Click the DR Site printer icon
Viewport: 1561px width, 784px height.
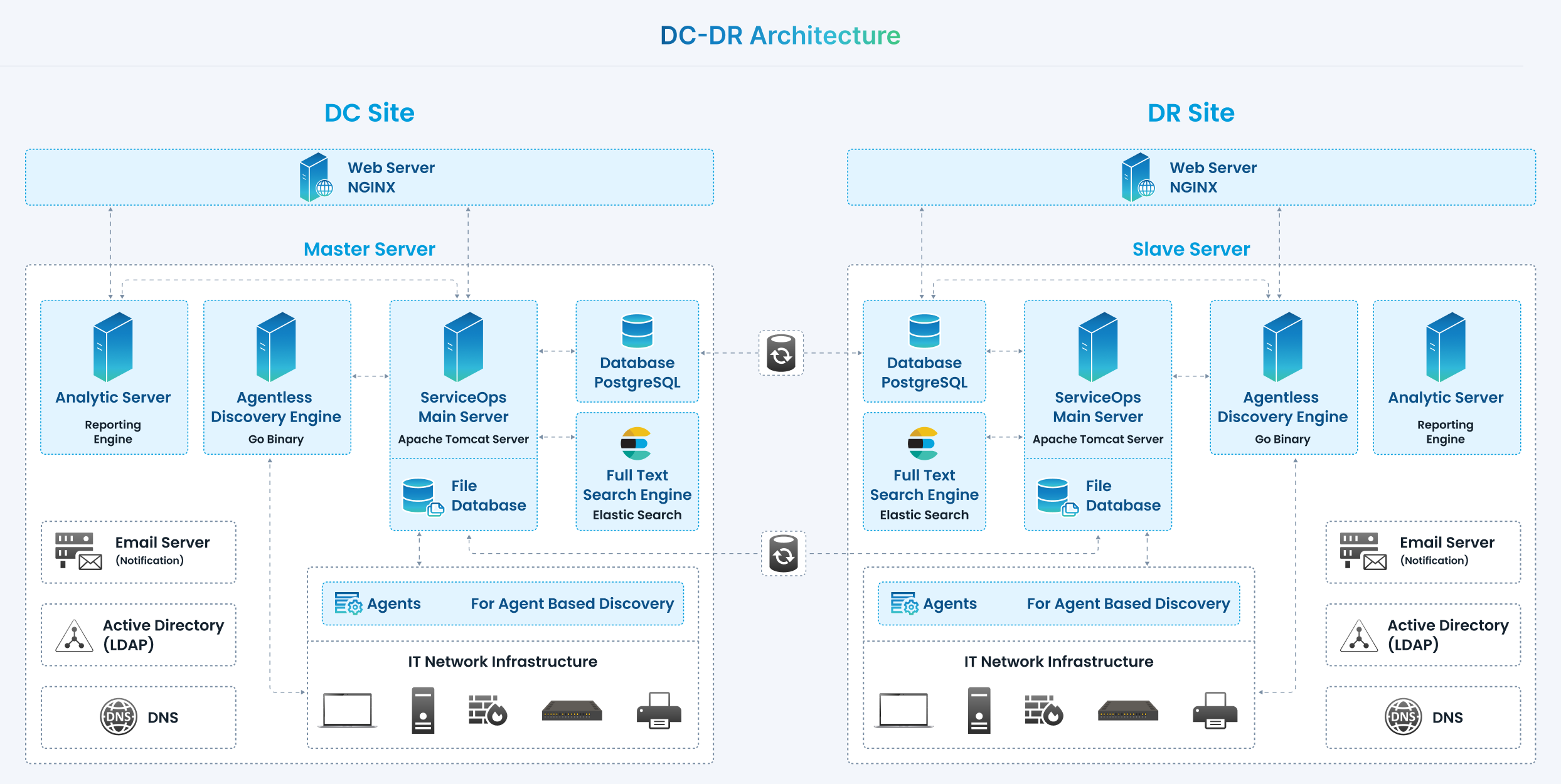[x=1215, y=711]
